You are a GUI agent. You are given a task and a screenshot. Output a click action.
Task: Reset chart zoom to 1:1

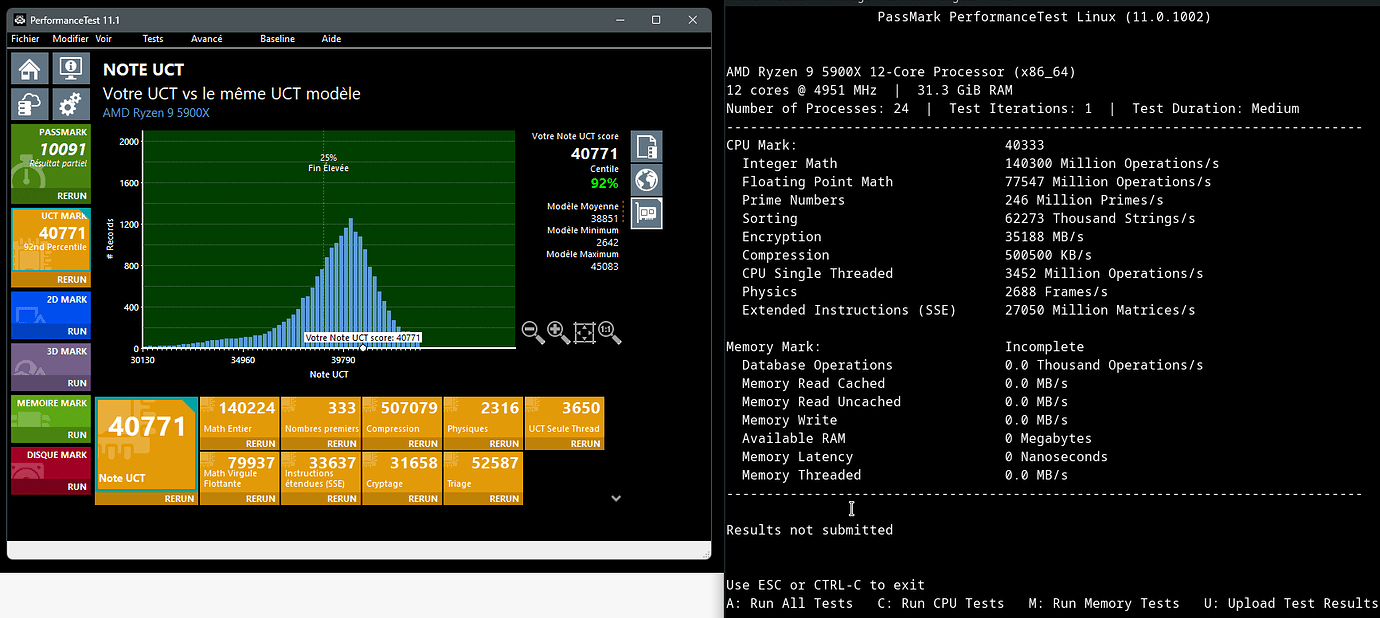click(609, 333)
